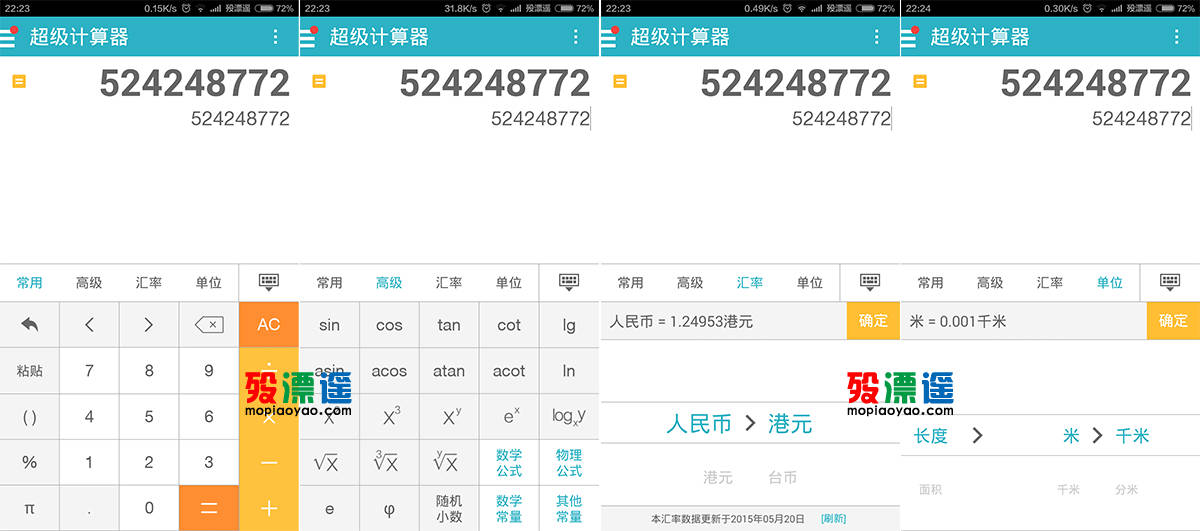Tap the acos function key

pos(389,371)
